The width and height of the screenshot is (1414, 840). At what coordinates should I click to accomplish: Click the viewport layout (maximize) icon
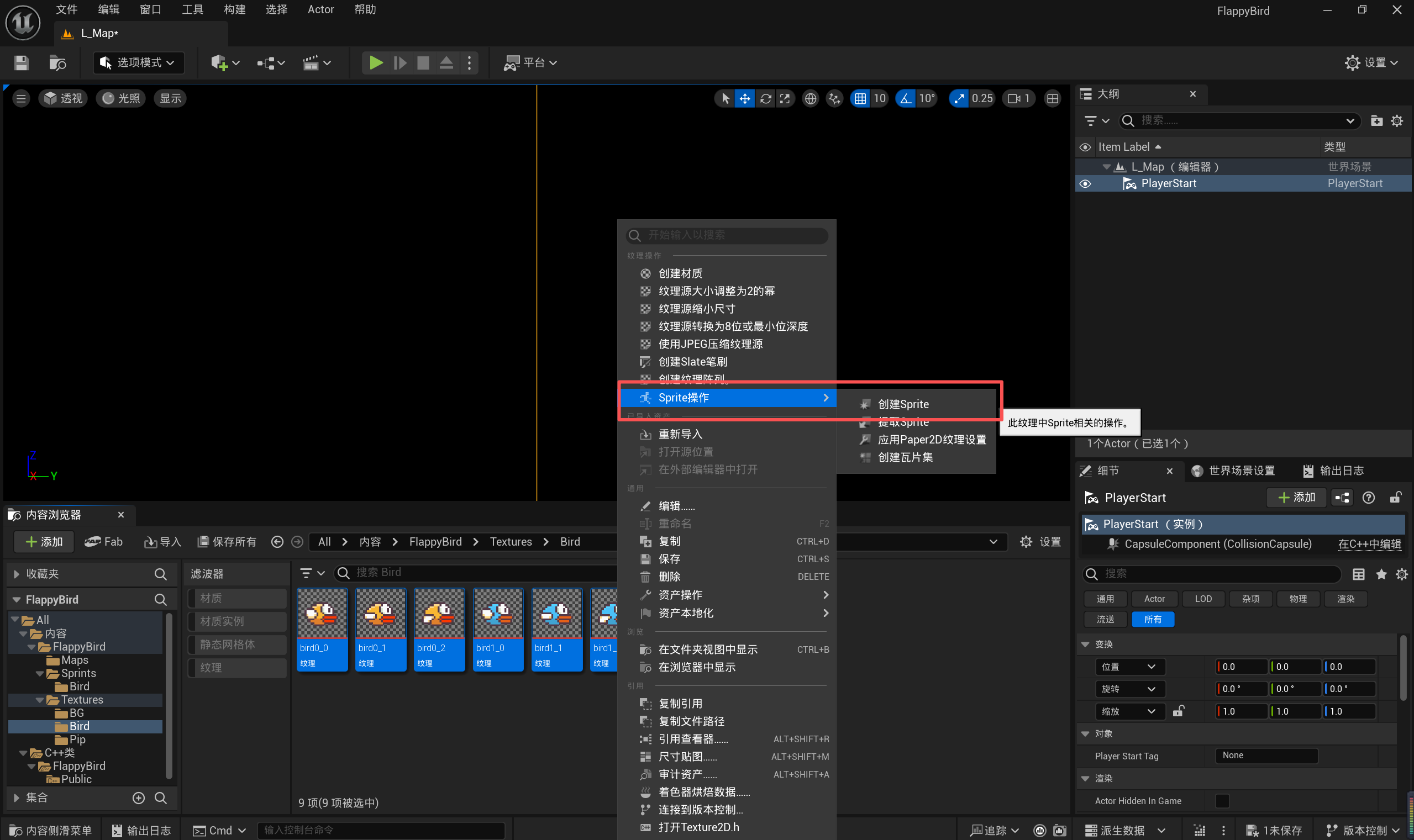click(x=1052, y=98)
